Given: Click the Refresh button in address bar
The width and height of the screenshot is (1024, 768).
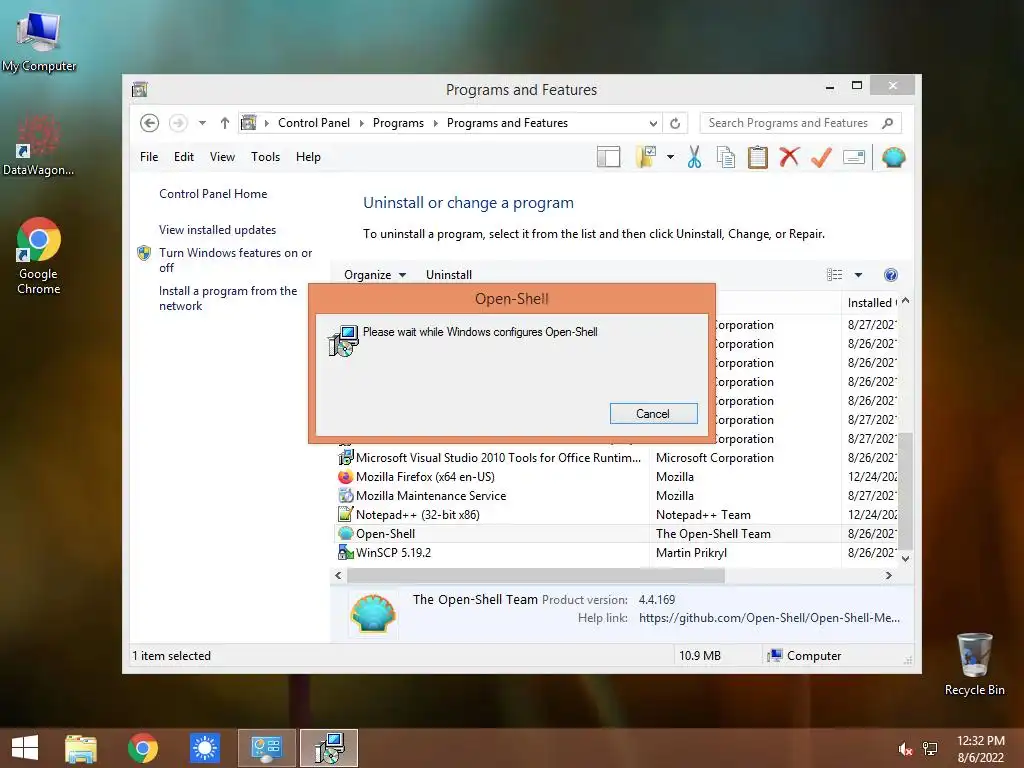Looking at the screenshot, I should click(675, 123).
